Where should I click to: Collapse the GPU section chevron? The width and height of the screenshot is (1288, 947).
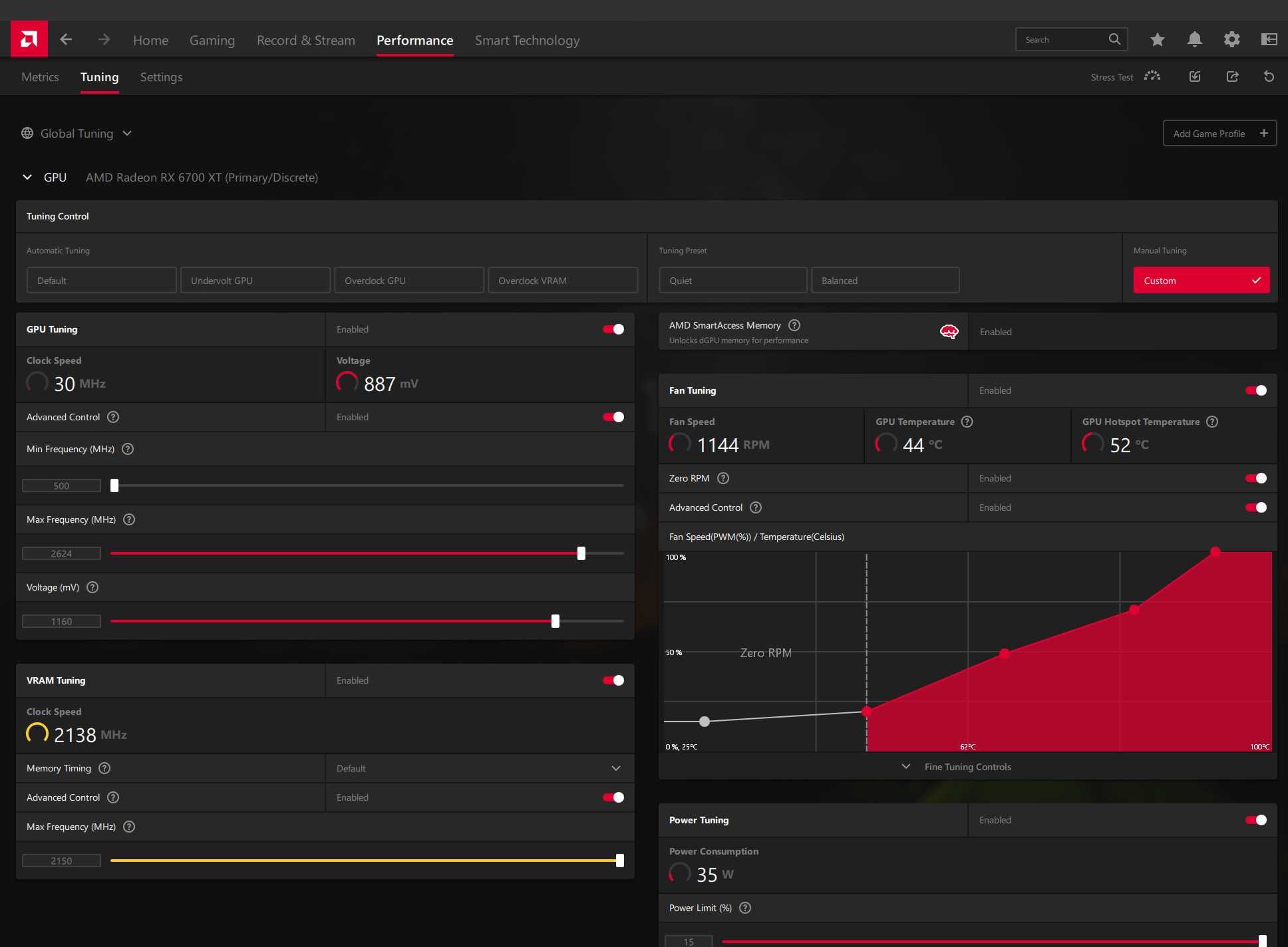[x=27, y=177]
